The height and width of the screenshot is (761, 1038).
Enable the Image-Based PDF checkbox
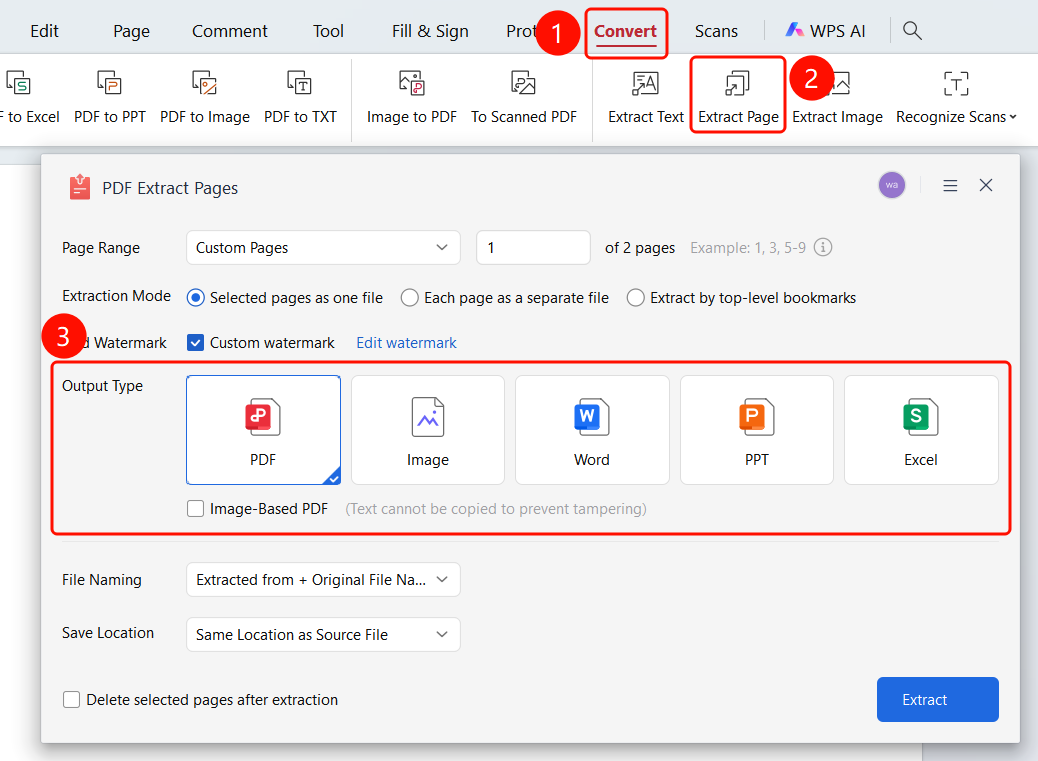pos(195,509)
